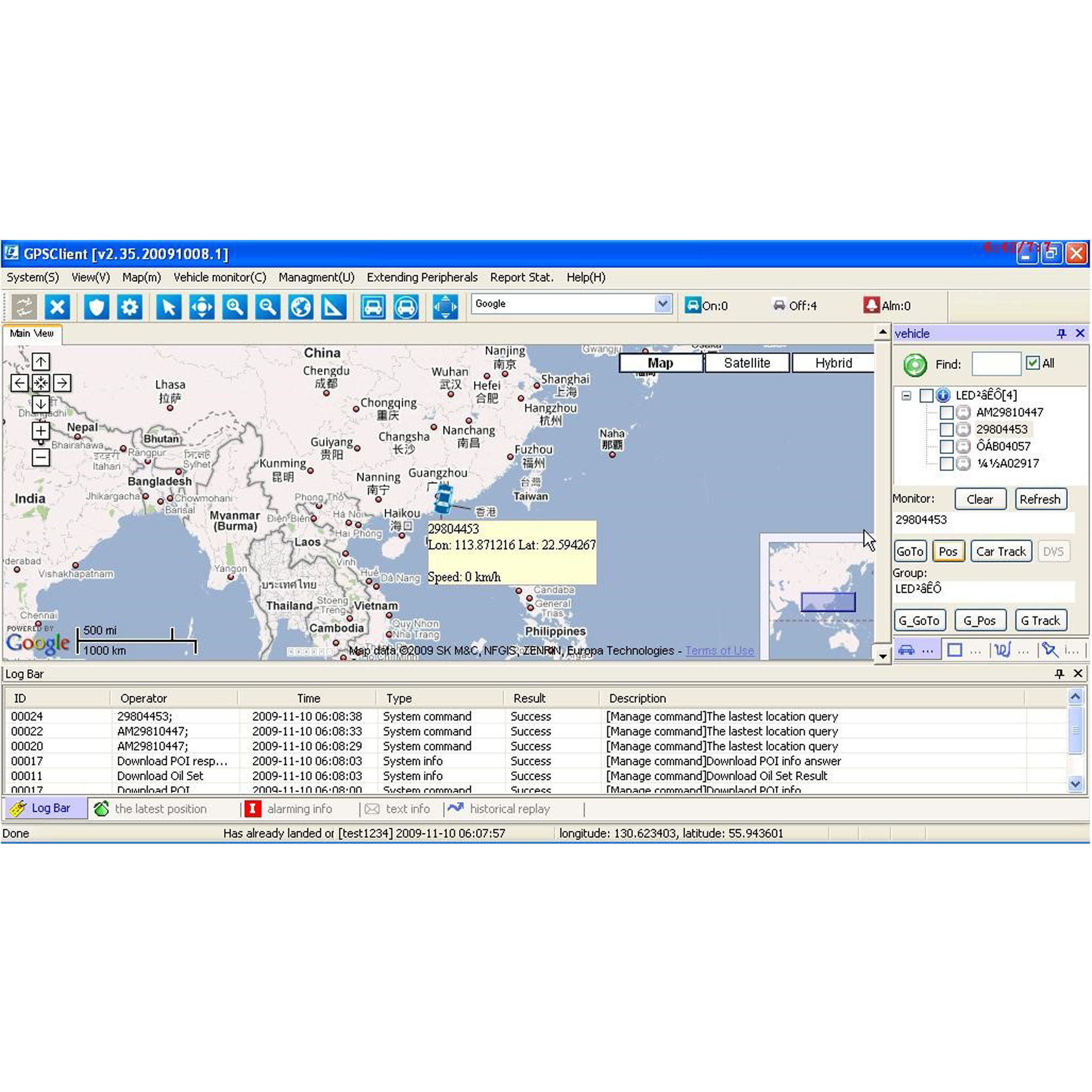Select the distance measure ruler tool
The height and width of the screenshot is (1092, 1092).
(334, 308)
